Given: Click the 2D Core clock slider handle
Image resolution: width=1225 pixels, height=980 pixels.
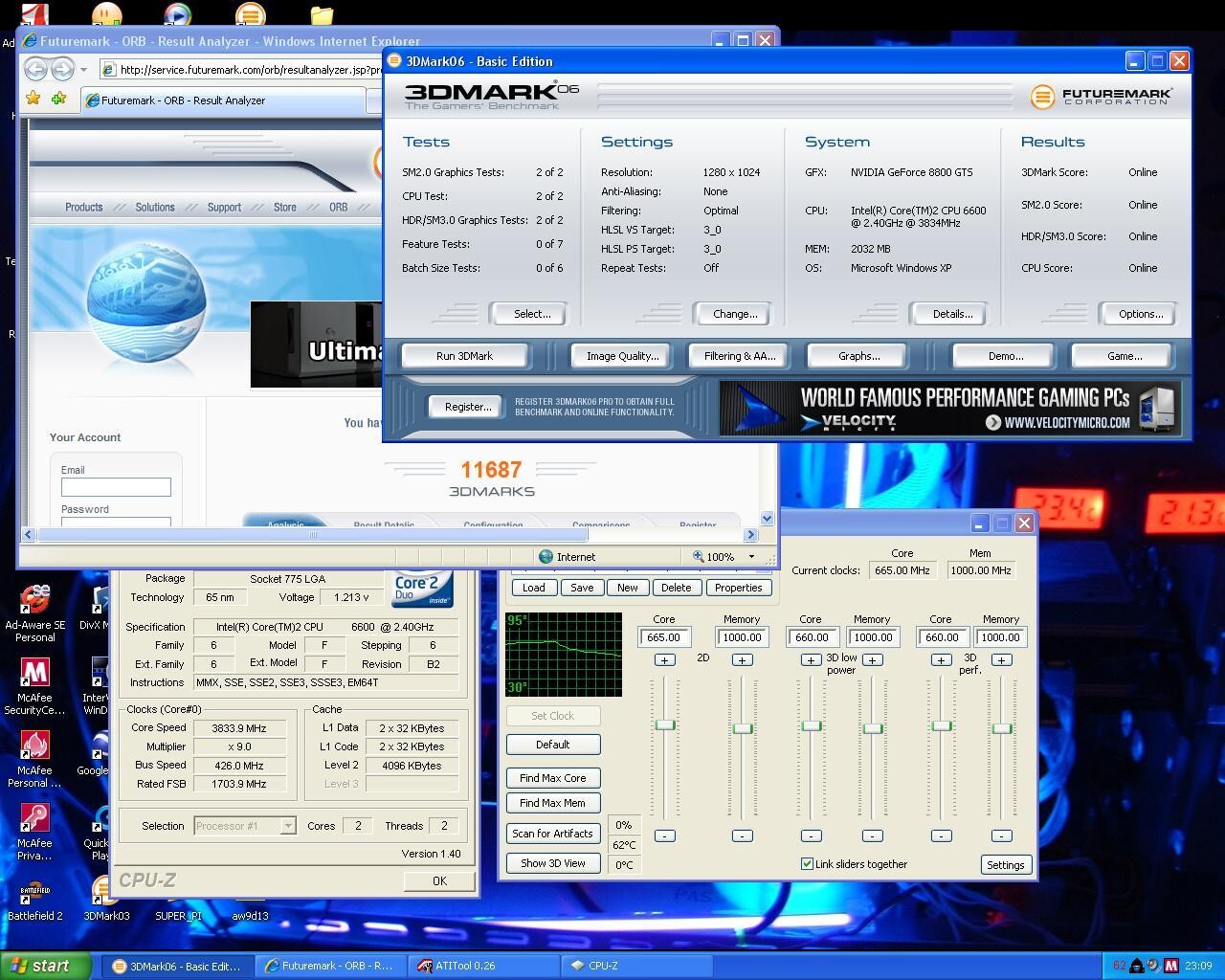Looking at the screenshot, I should click(x=664, y=725).
